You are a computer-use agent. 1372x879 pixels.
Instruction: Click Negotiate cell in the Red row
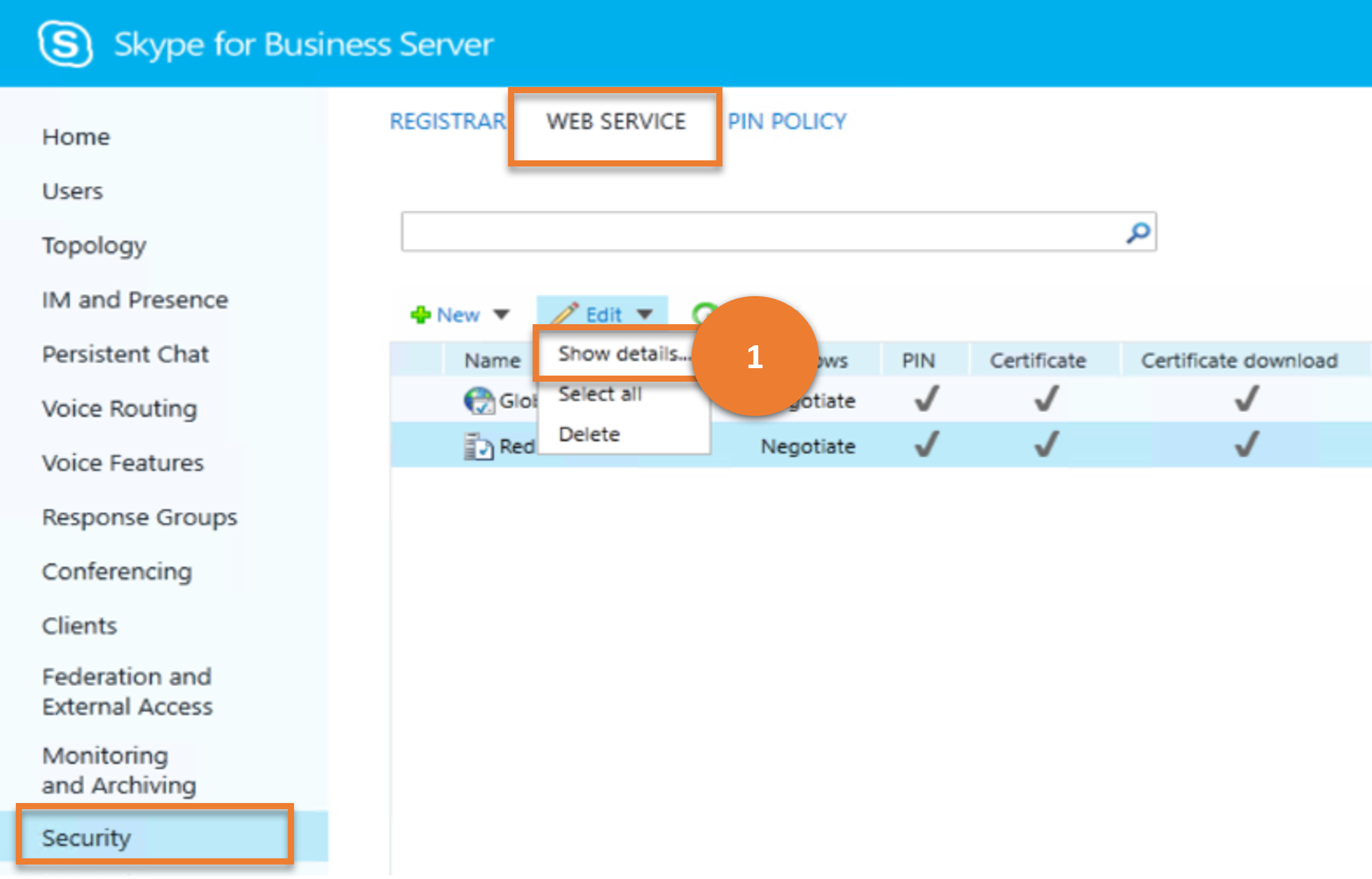pyautogui.click(x=808, y=447)
